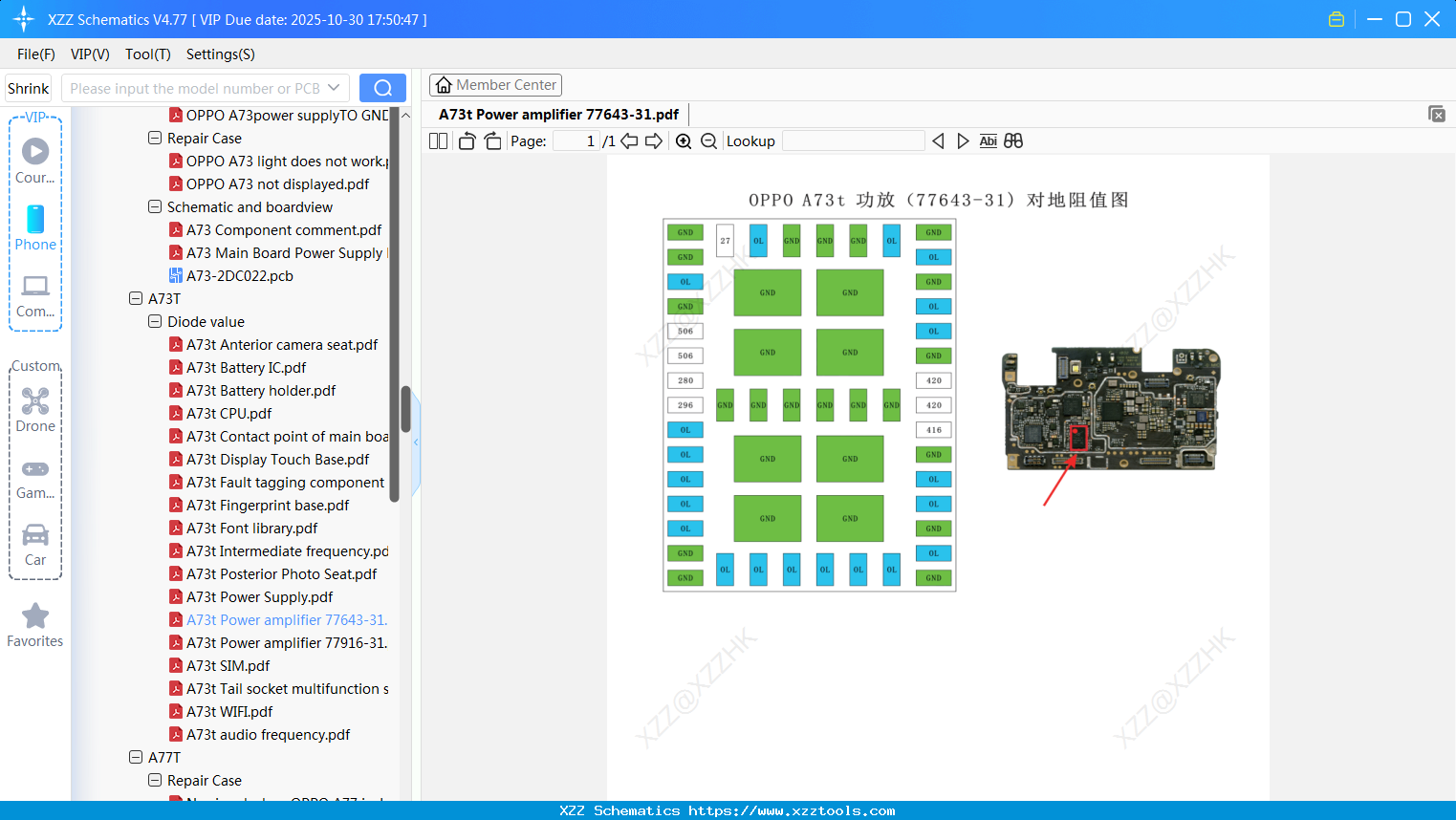Viewport: 1456px width, 820px height.
Task: Select the Computer category
Action: click(35, 295)
